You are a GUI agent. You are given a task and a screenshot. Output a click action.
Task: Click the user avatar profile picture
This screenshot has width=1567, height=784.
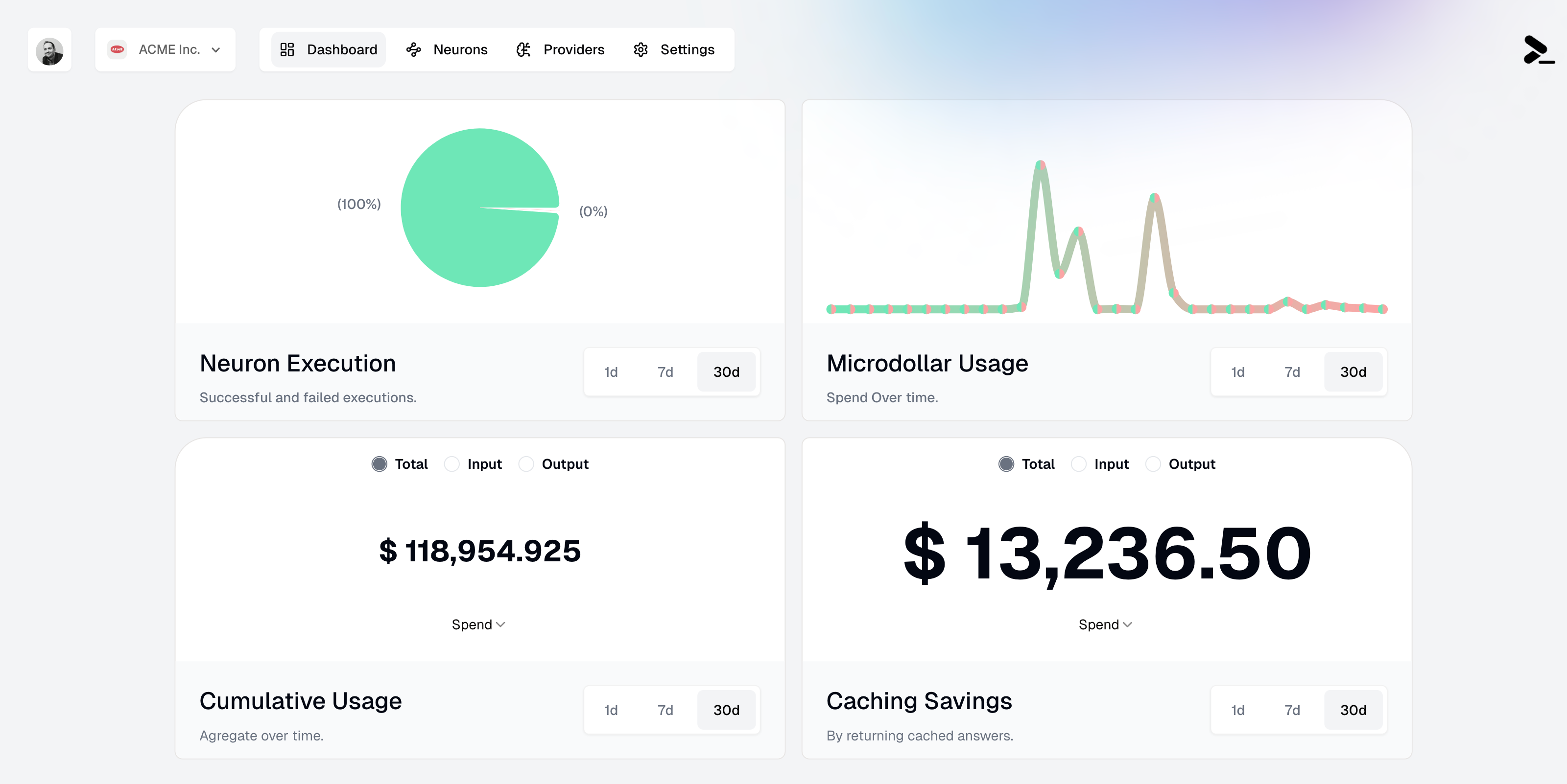49,50
